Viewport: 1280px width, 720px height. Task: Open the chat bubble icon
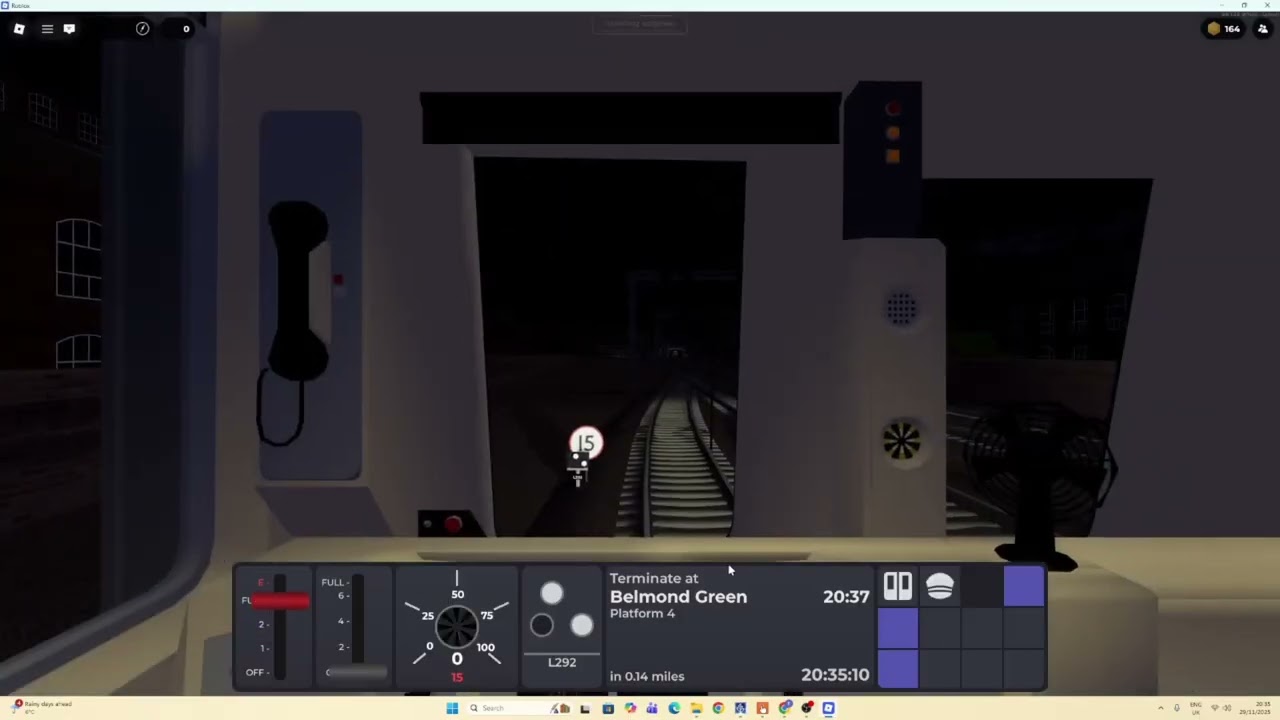69,29
